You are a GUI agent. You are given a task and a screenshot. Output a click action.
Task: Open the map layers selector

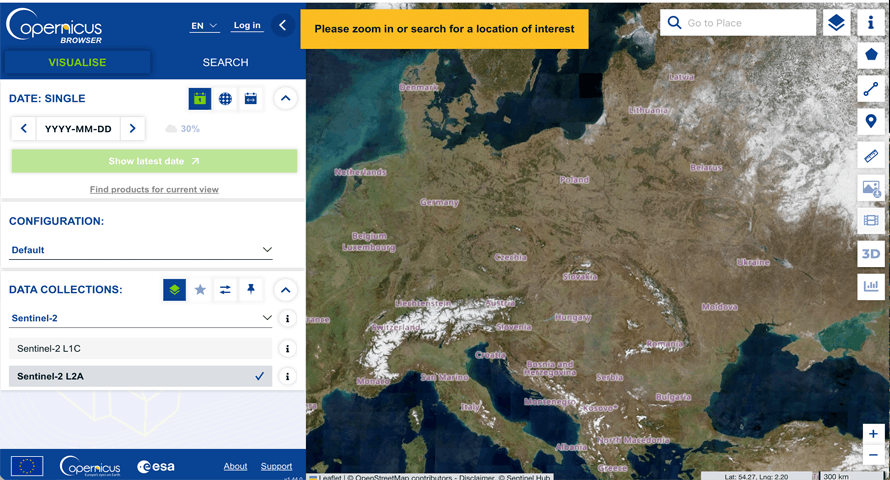[836, 23]
